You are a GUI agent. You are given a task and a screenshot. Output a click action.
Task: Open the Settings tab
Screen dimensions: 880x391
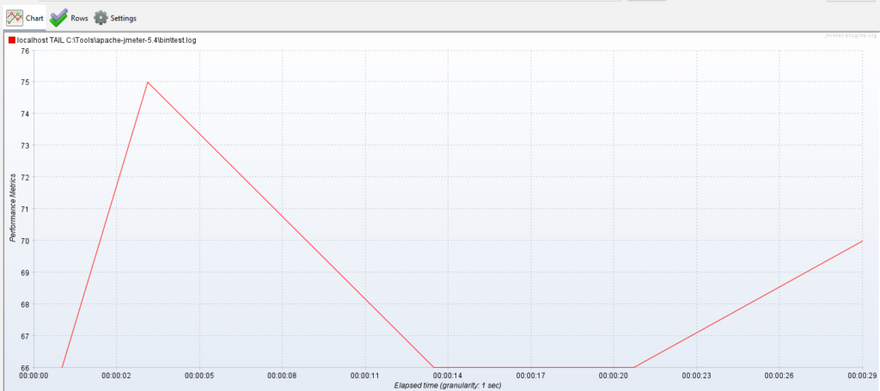click(123, 19)
